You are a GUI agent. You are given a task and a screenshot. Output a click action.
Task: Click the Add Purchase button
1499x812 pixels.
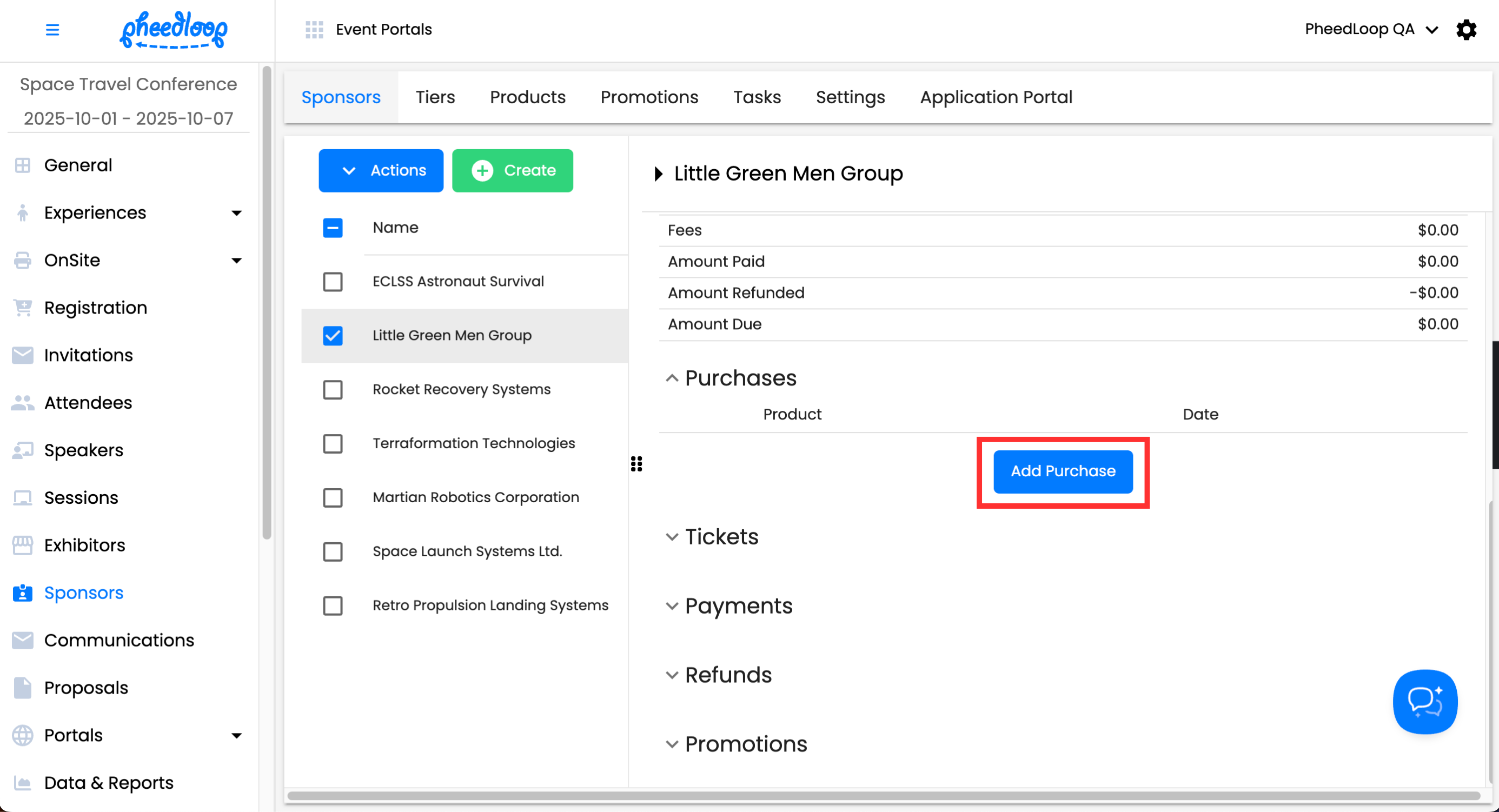pos(1063,471)
